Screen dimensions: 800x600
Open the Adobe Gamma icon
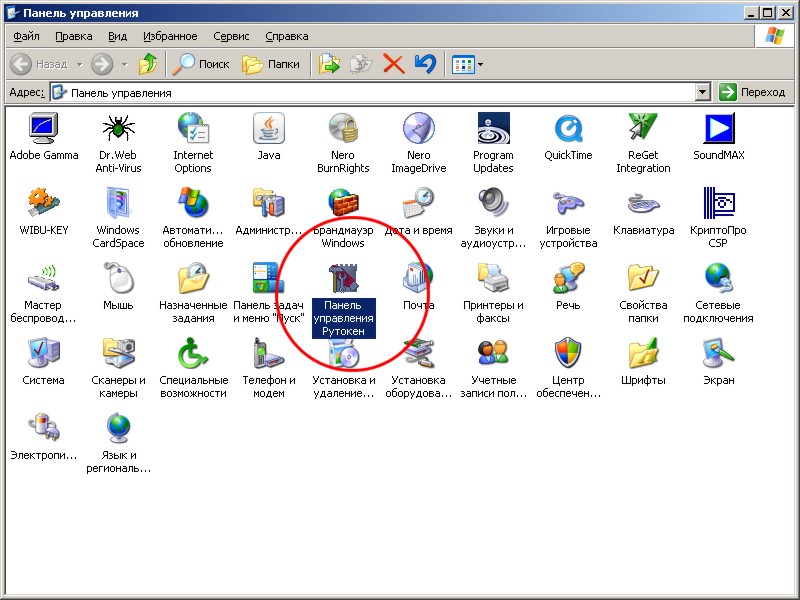[43, 129]
